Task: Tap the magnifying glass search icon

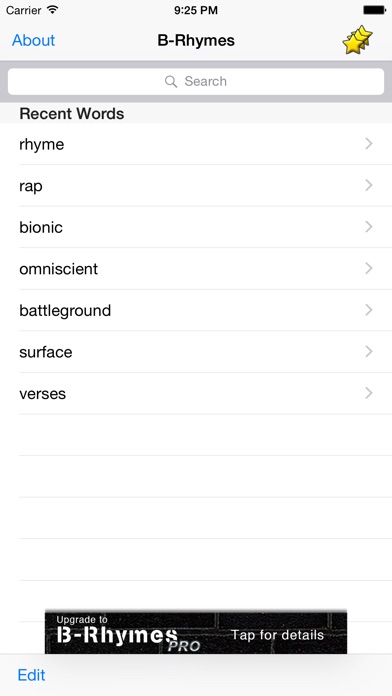Action: (171, 81)
